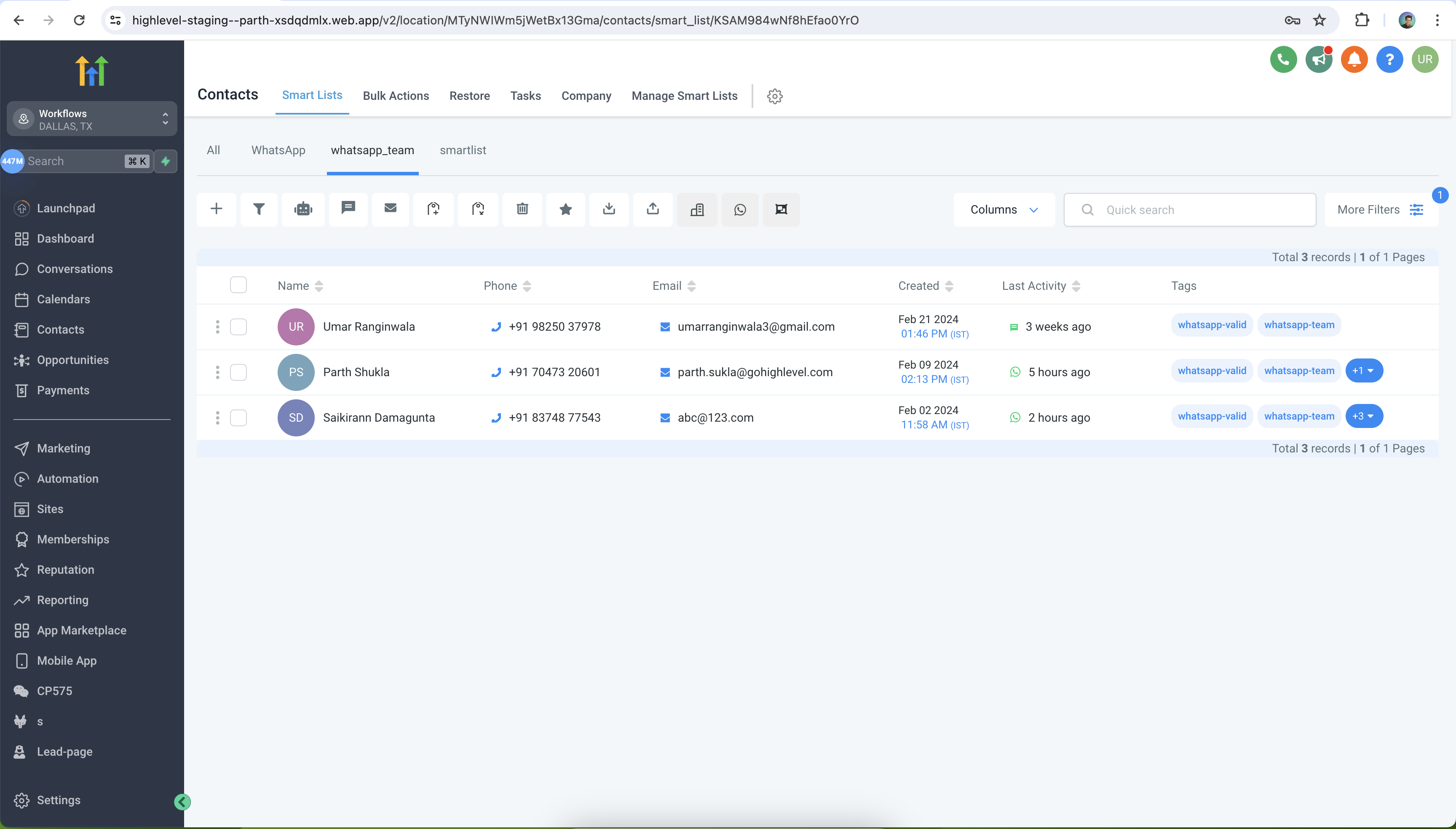Open More Filters panel
The width and height of the screenshot is (1456, 829).
click(1380, 209)
